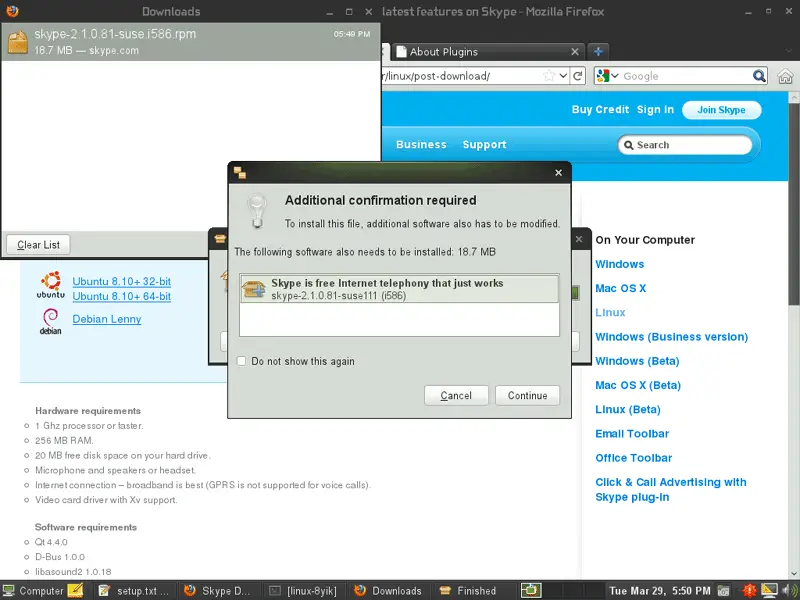Switch to Skype D... Firefox taskbar window
The width and height of the screenshot is (800, 600).
219,591
